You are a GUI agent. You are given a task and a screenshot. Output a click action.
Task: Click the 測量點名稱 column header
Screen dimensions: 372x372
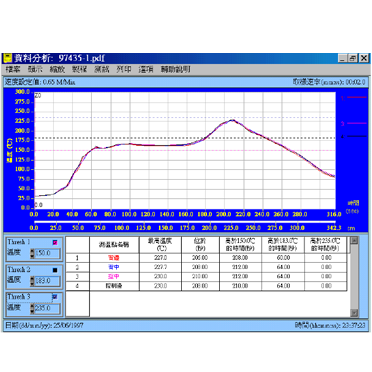(x=114, y=245)
